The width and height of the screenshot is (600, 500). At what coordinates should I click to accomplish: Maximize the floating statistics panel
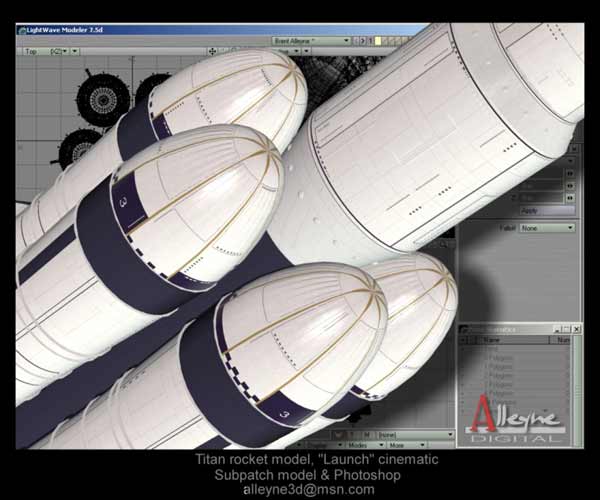click(567, 329)
